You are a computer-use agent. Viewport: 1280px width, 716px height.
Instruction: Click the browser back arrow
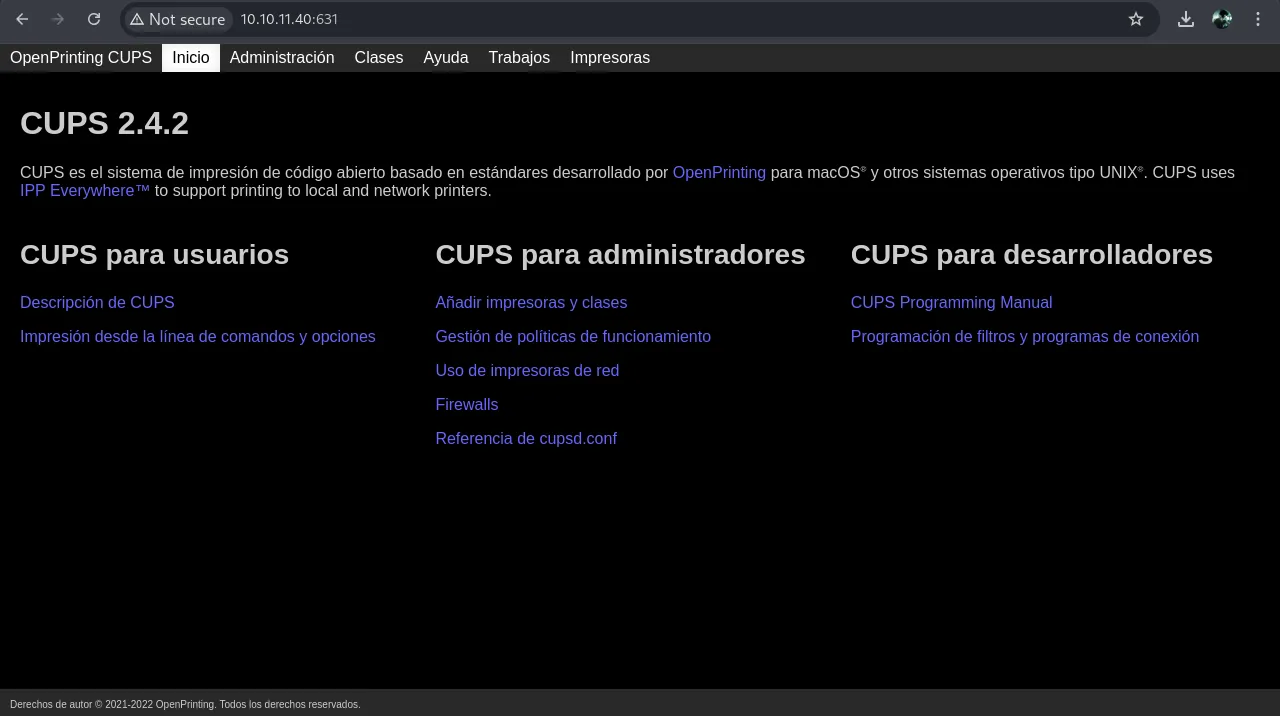click(x=22, y=19)
